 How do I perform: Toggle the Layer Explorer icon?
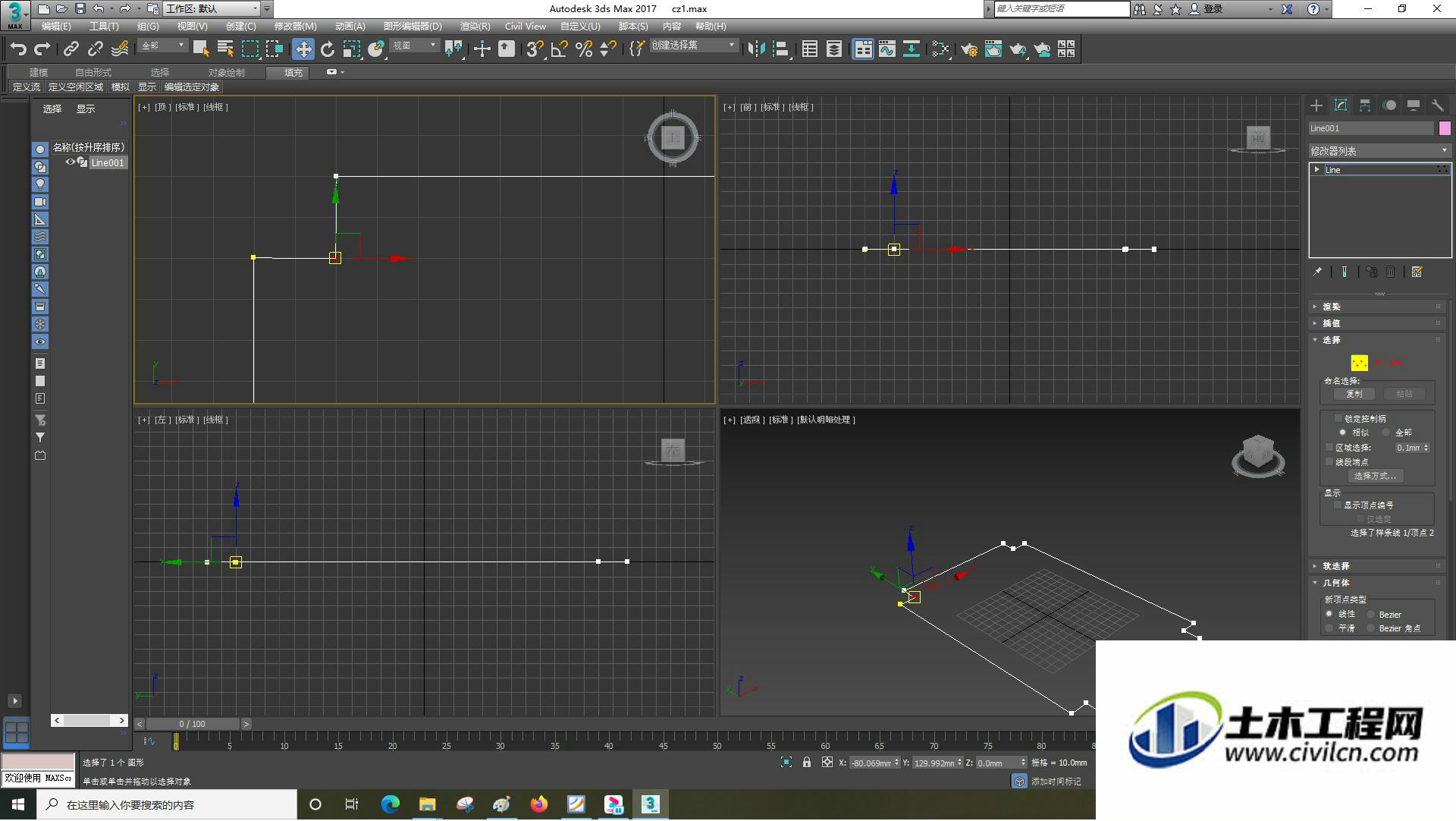[834, 49]
